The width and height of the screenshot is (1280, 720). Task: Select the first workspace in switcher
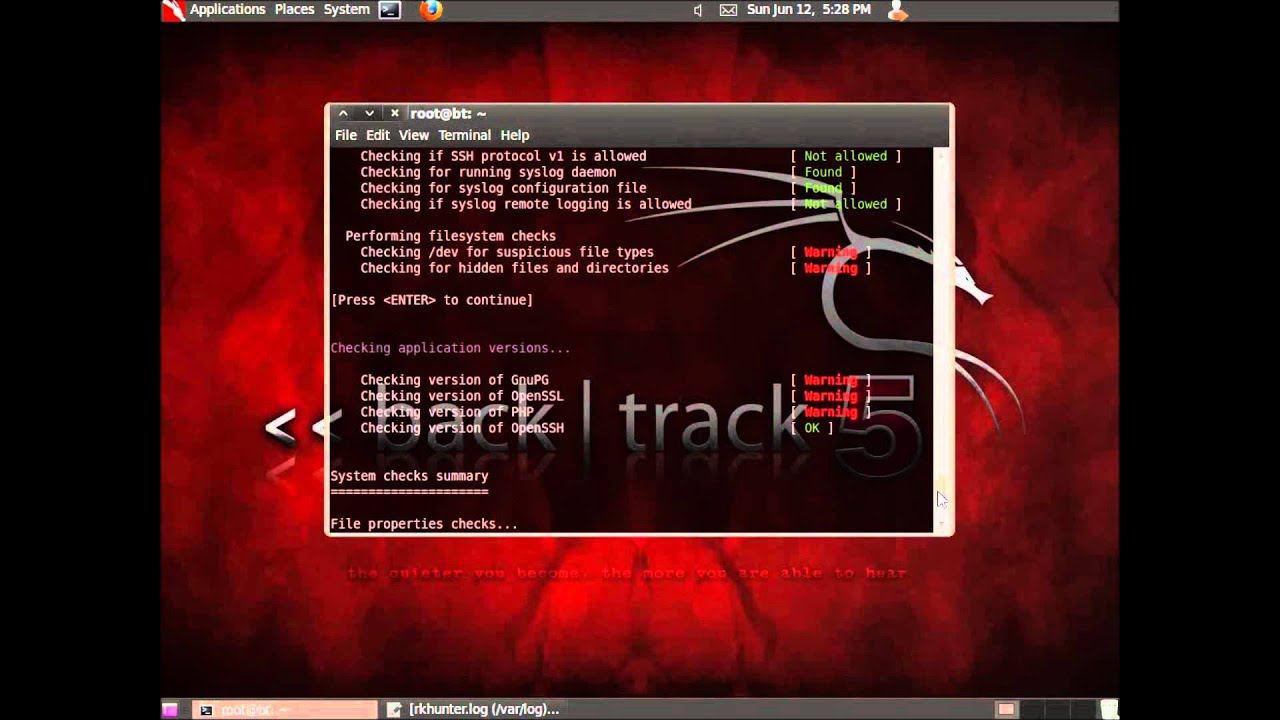pyautogui.click(x=1006, y=710)
